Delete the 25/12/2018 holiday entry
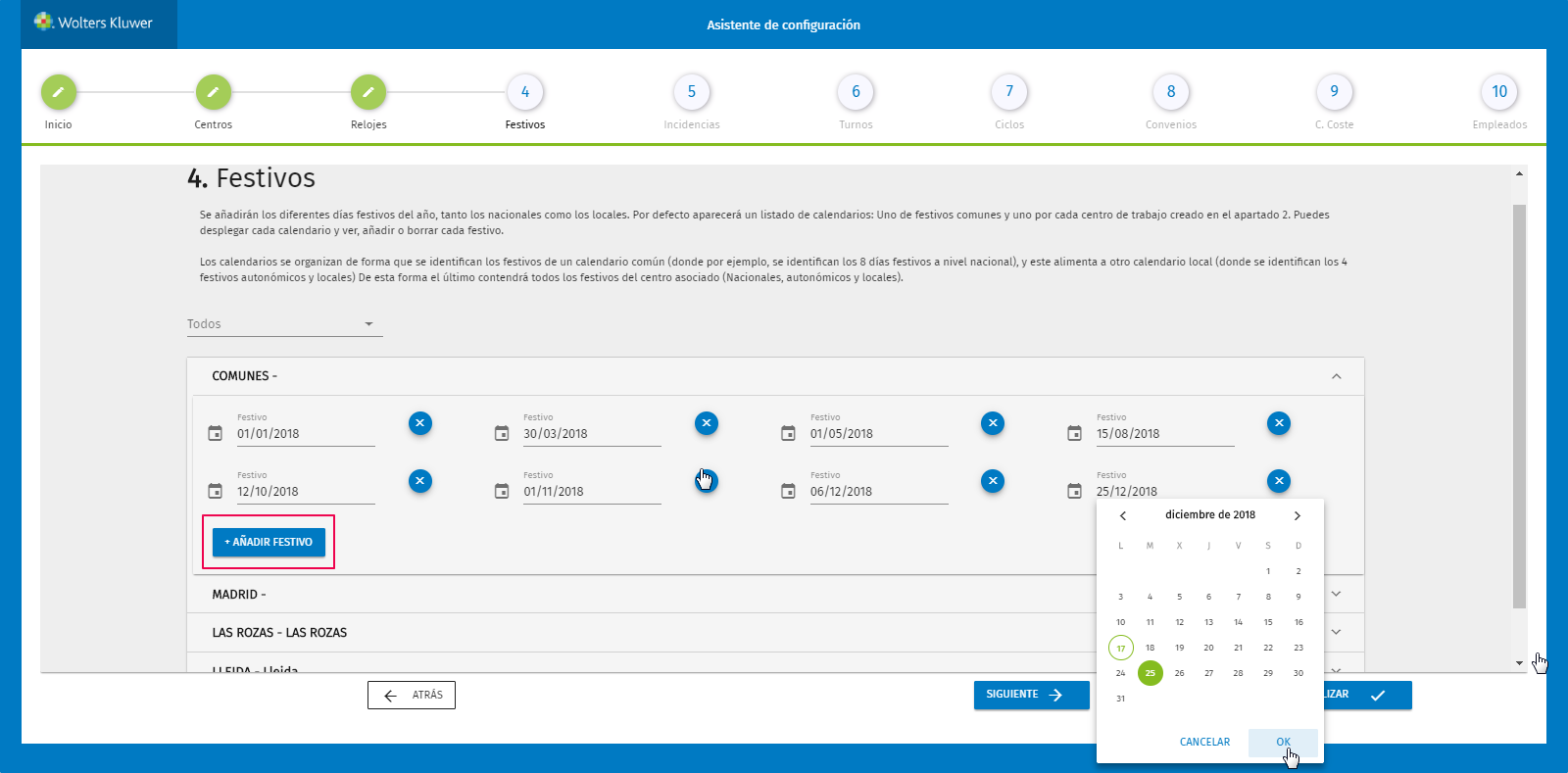The height and width of the screenshot is (773, 1568). pos(1279,481)
